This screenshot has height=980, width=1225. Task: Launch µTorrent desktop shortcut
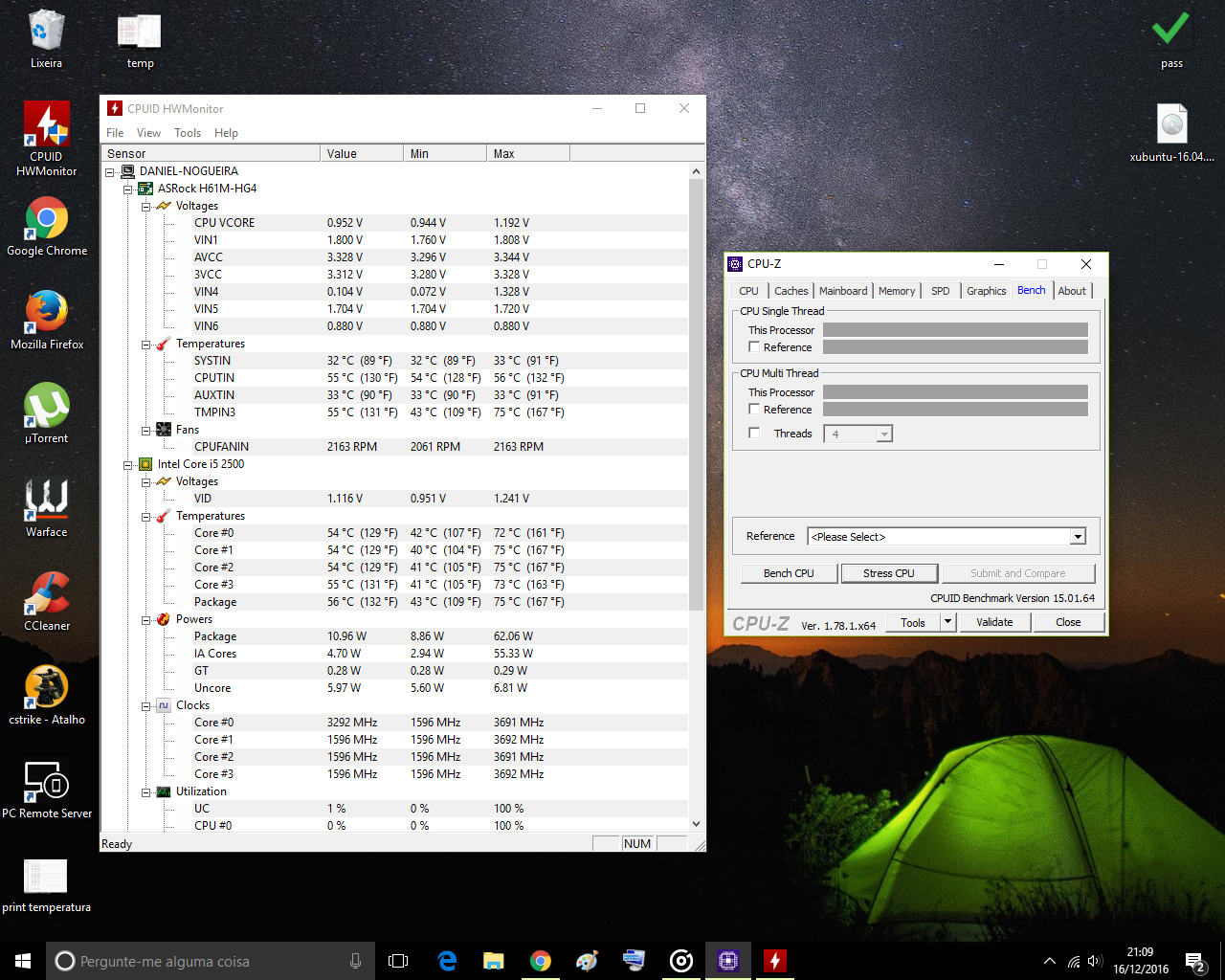tap(46, 413)
